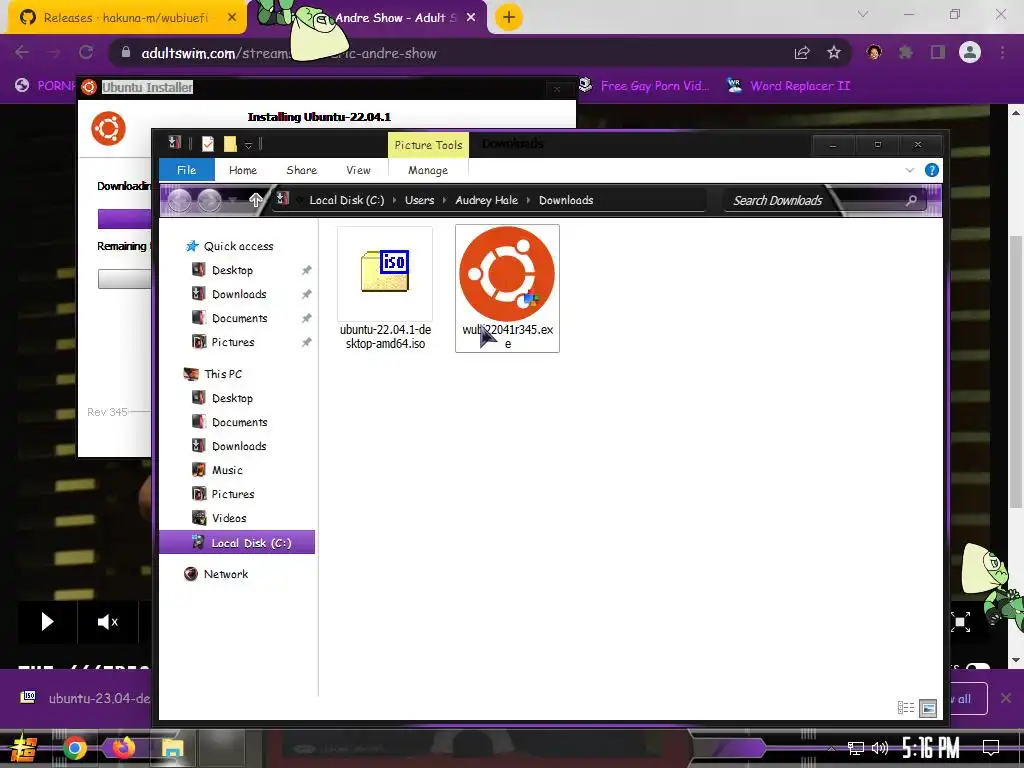Open Chrome three-dot menu
1024x768 pixels.
point(1002,52)
